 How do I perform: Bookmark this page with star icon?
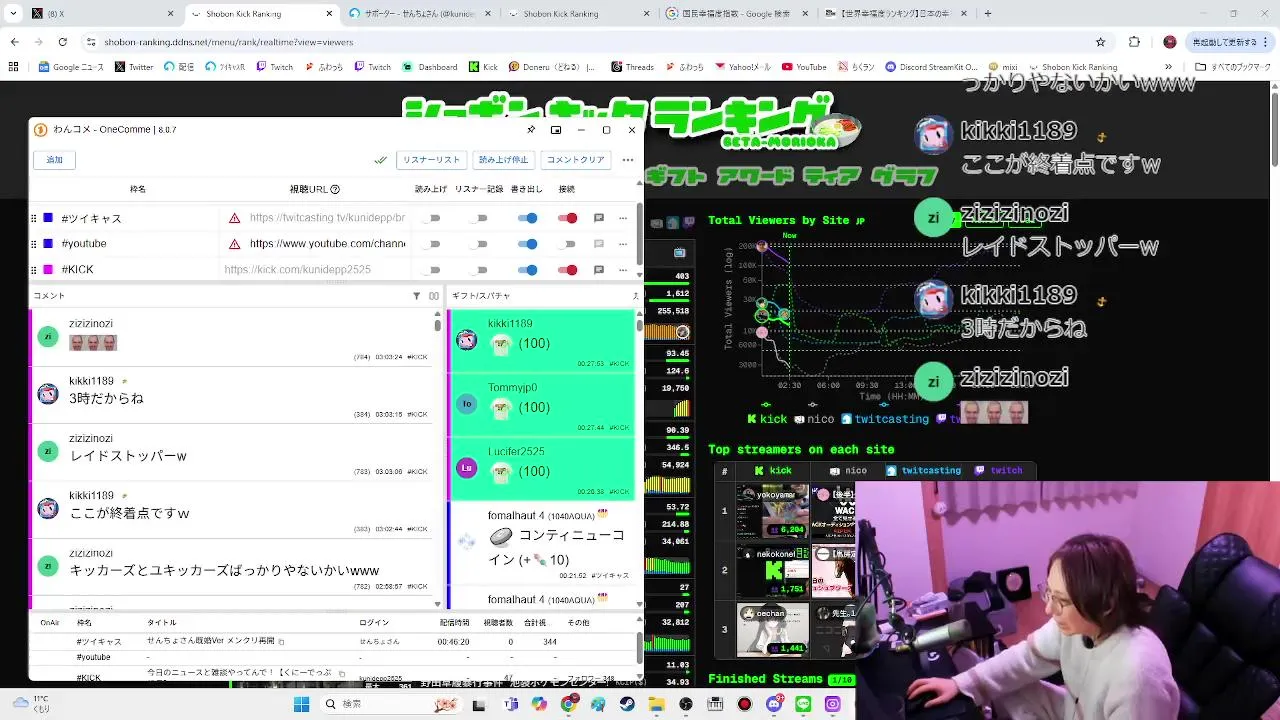tap(1101, 42)
